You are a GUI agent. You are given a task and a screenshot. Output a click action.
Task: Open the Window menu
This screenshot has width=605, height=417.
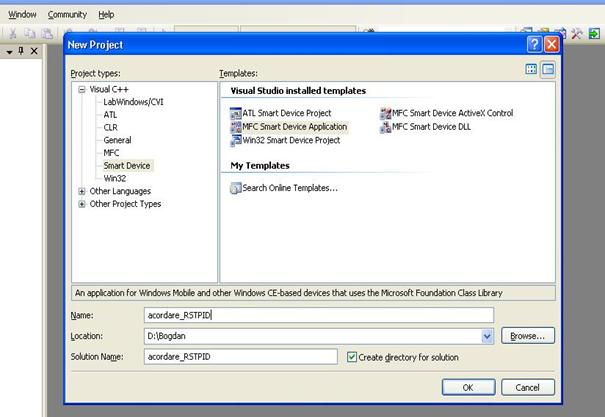pos(22,15)
